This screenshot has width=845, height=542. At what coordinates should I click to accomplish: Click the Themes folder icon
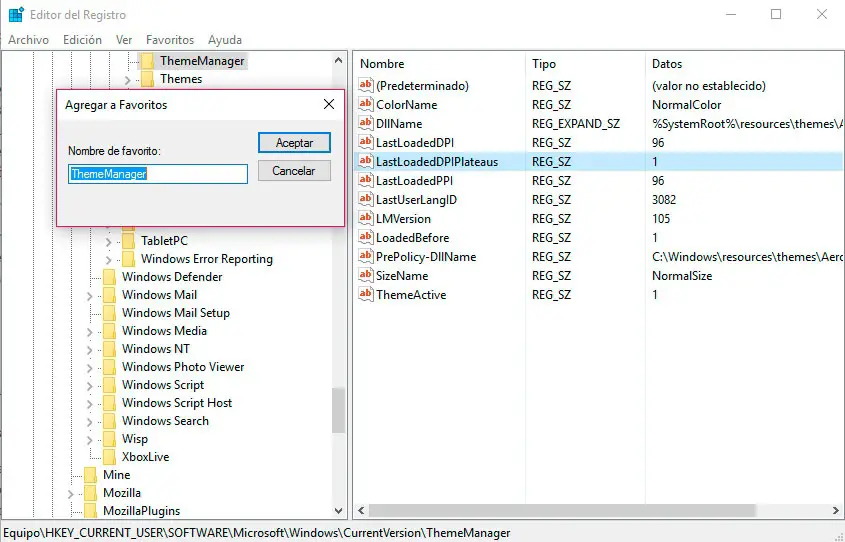[147, 79]
